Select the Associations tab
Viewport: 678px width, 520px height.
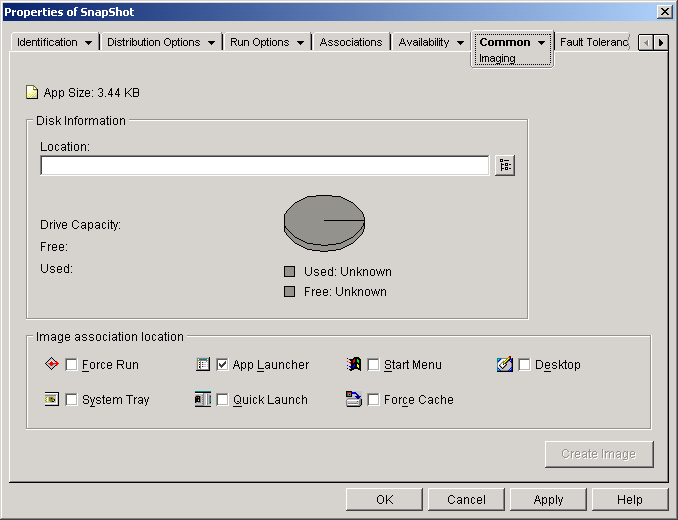coord(351,42)
